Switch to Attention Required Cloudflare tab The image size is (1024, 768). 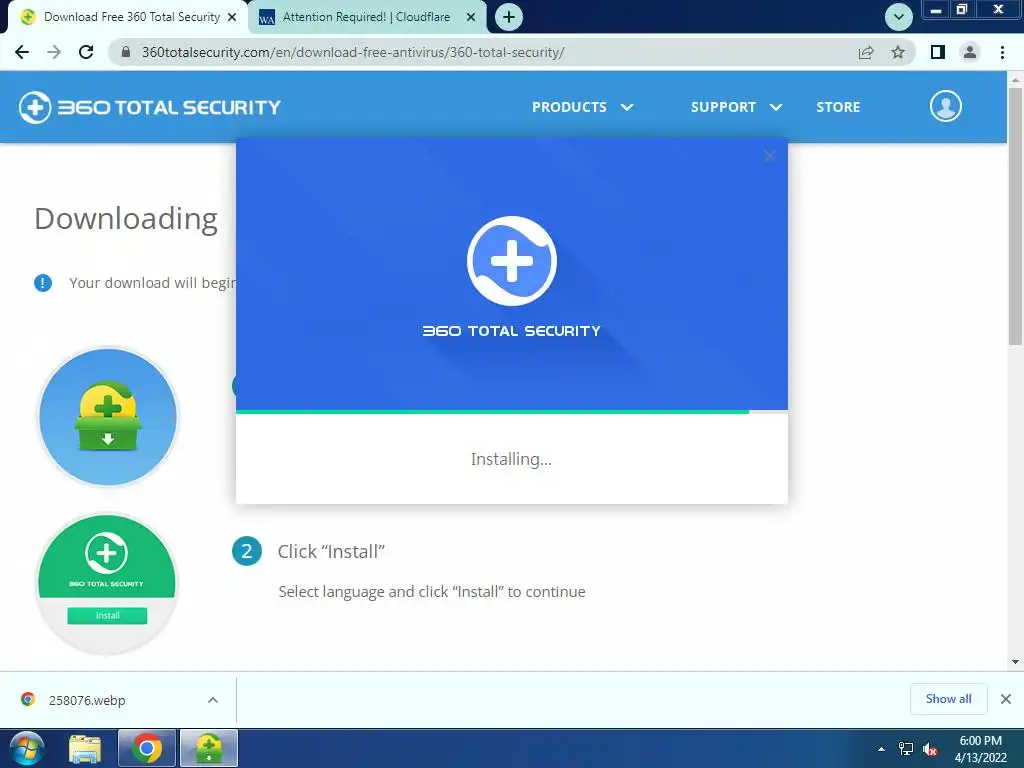(x=366, y=17)
